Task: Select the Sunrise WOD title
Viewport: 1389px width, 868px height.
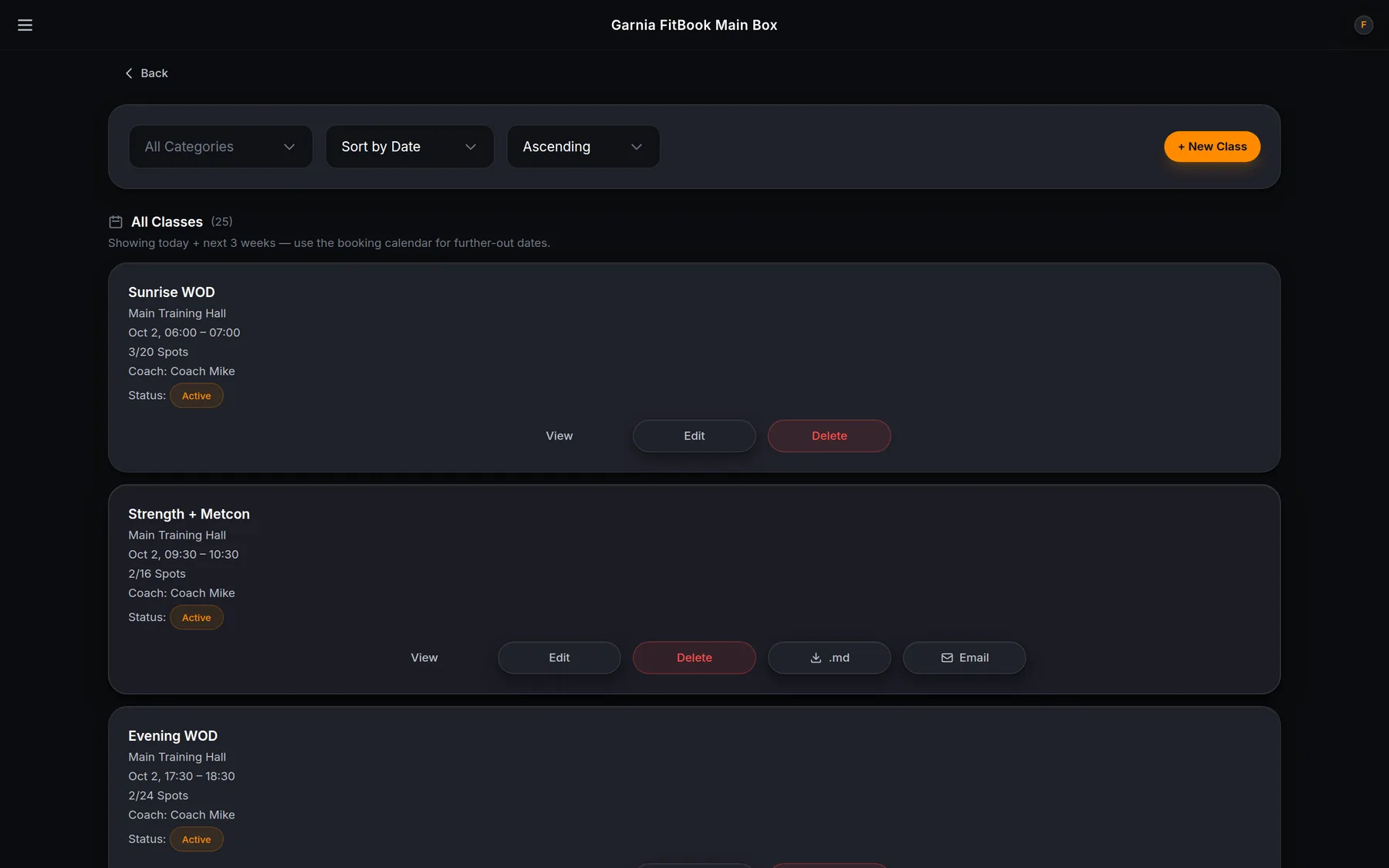Action: 171,292
